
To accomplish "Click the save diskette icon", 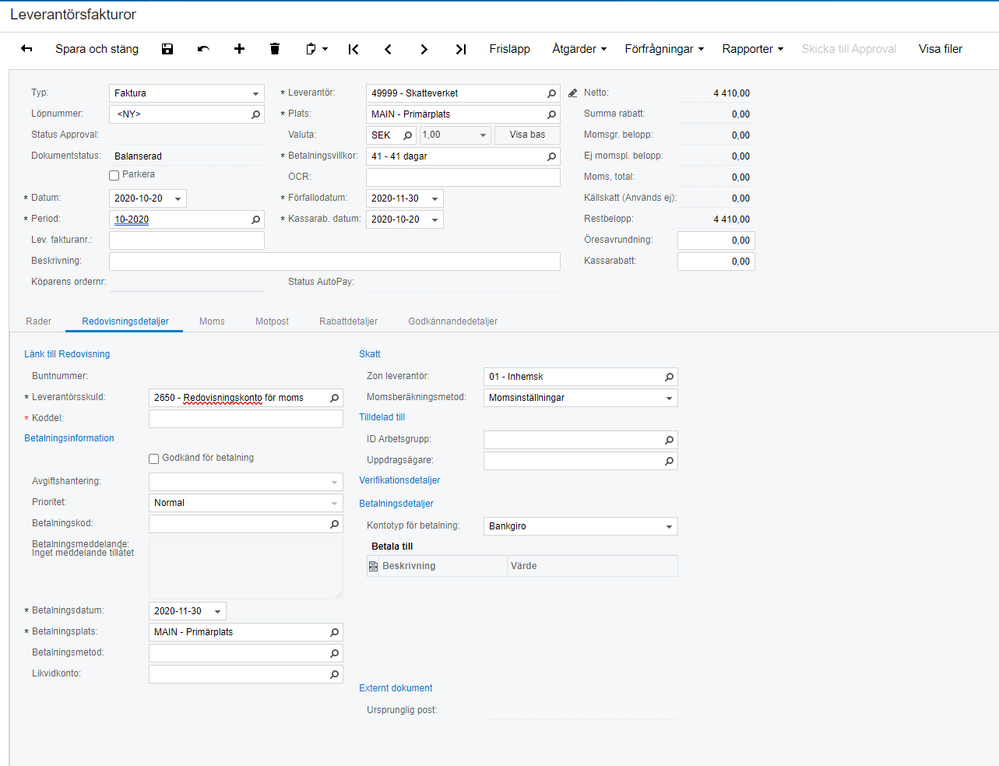I will (167, 49).
